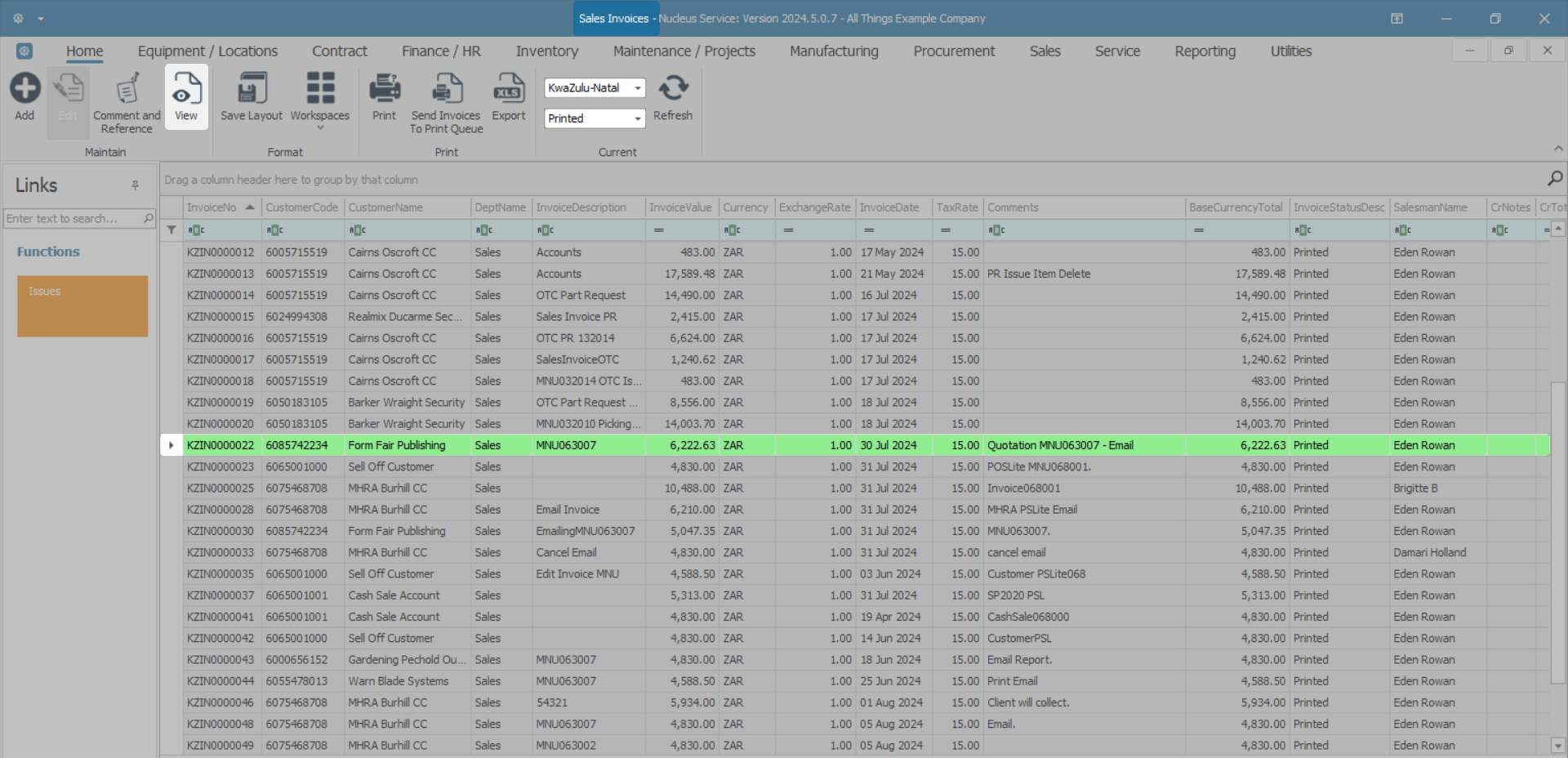The width and height of the screenshot is (1568, 758).
Task: Open the grid search magnifier
Action: coord(1555,178)
